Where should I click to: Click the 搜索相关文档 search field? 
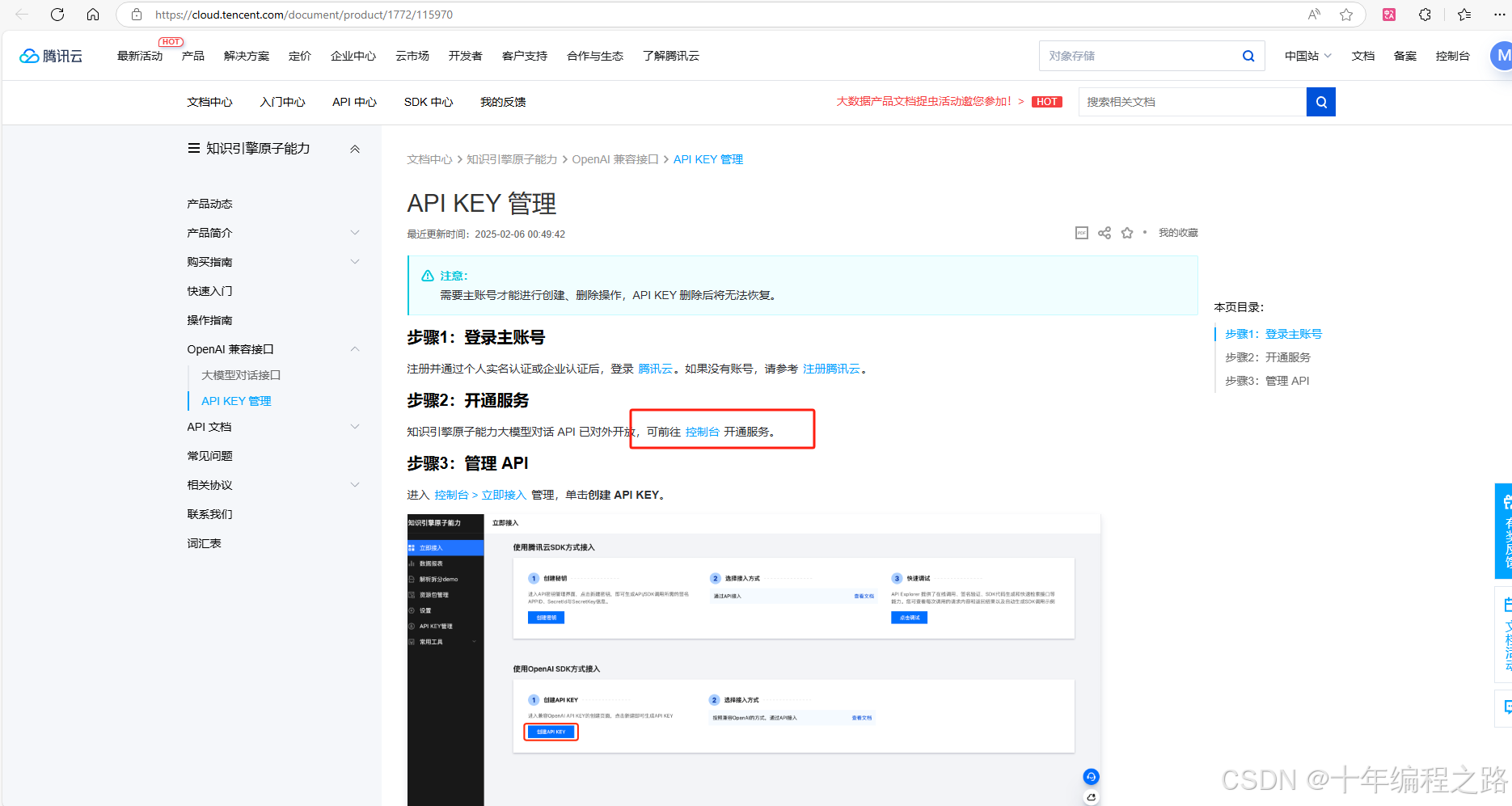[x=1193, y=102]
